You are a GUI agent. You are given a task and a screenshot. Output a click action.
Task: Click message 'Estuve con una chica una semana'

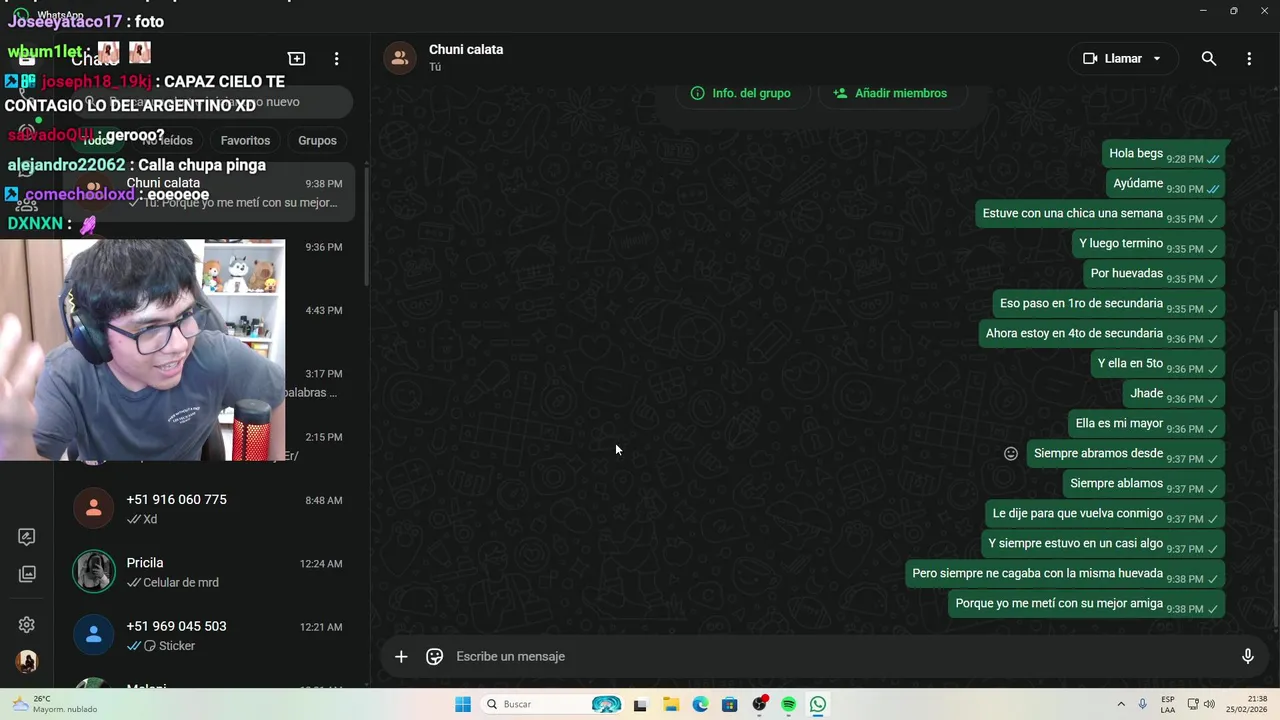pos(1101,214)
